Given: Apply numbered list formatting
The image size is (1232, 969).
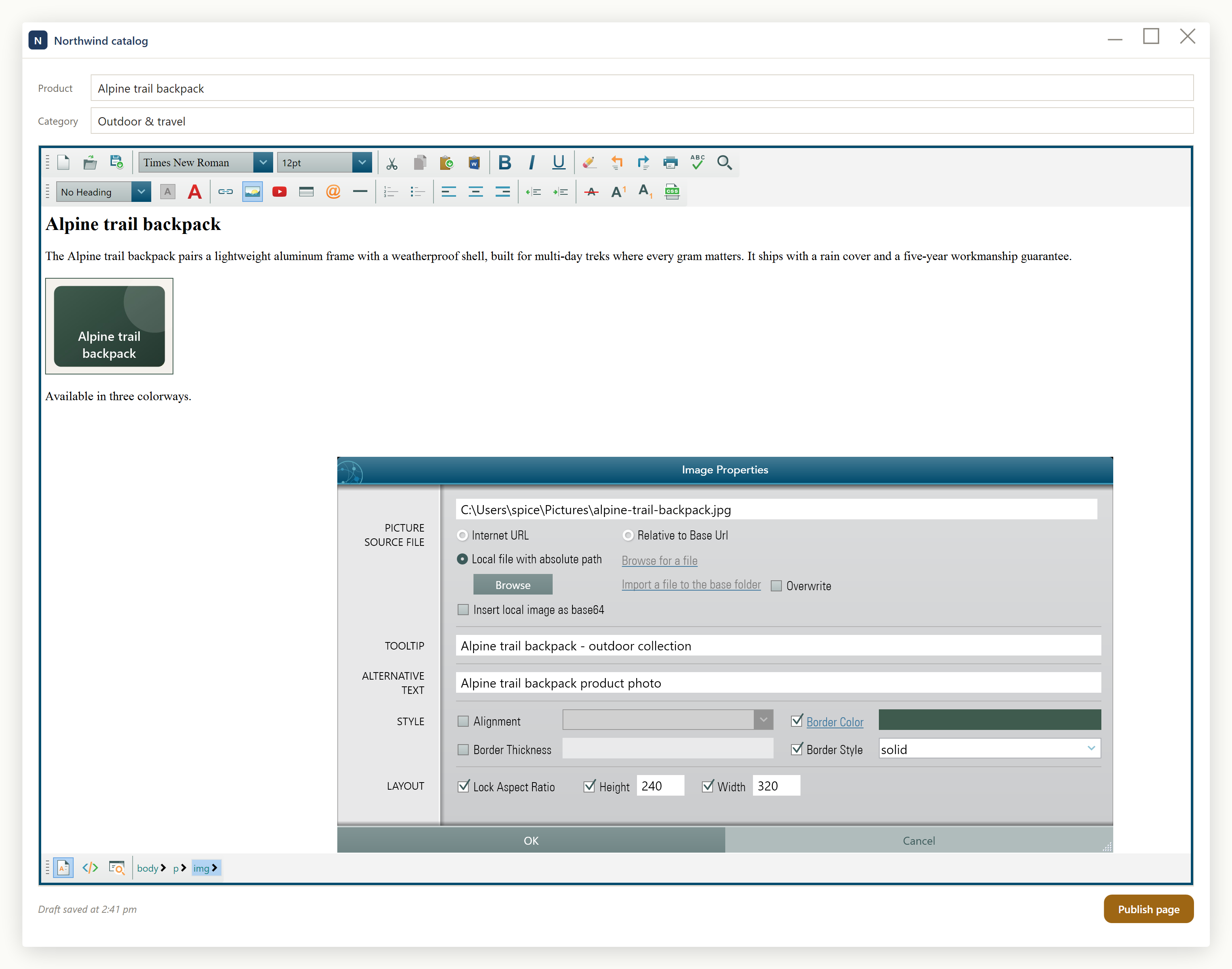Looking at the screenshot, I should (x=391, y=192).
